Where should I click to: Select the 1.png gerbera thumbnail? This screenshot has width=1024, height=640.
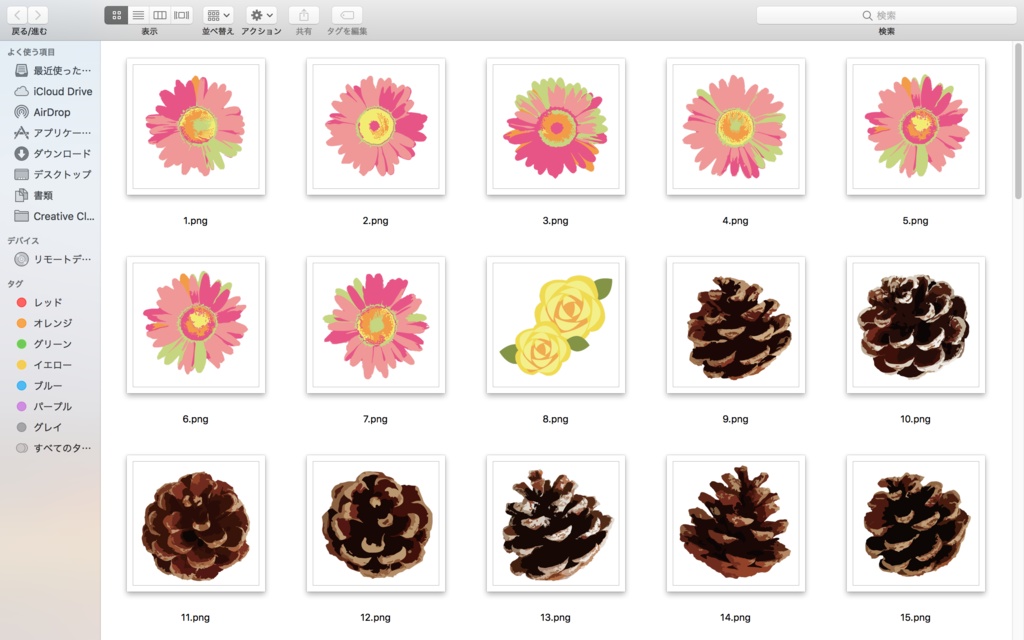click(196, 127)
